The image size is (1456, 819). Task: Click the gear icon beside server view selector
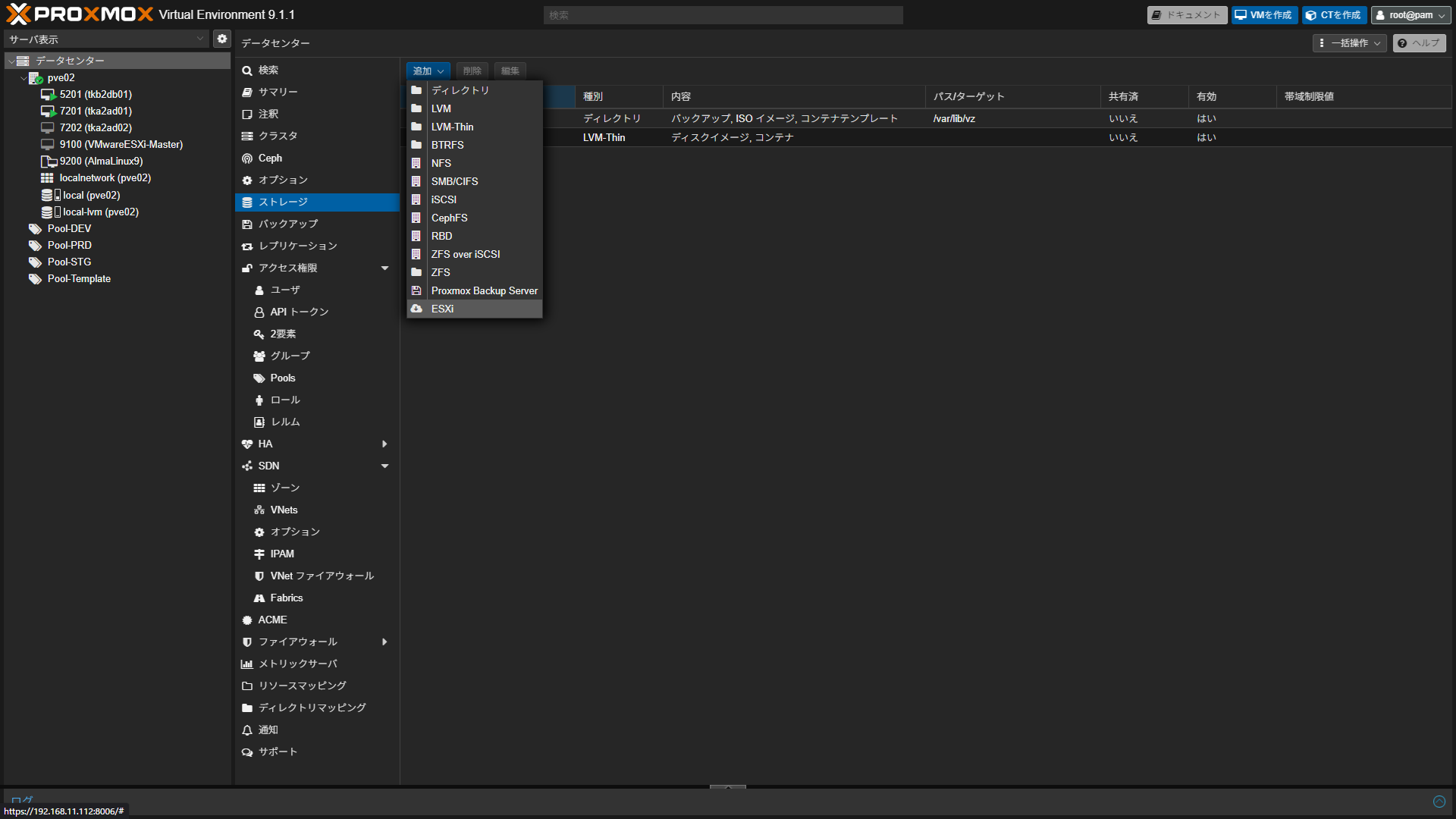[221, 39]
